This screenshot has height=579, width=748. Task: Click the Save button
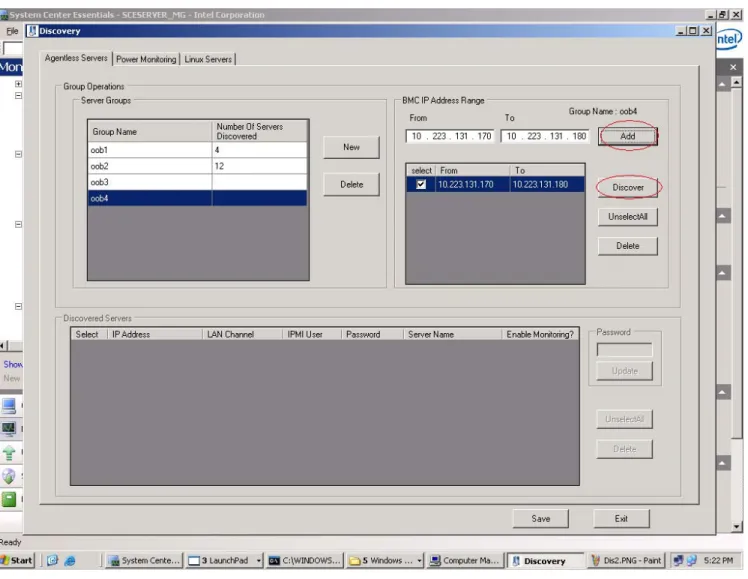click(540, 518)
